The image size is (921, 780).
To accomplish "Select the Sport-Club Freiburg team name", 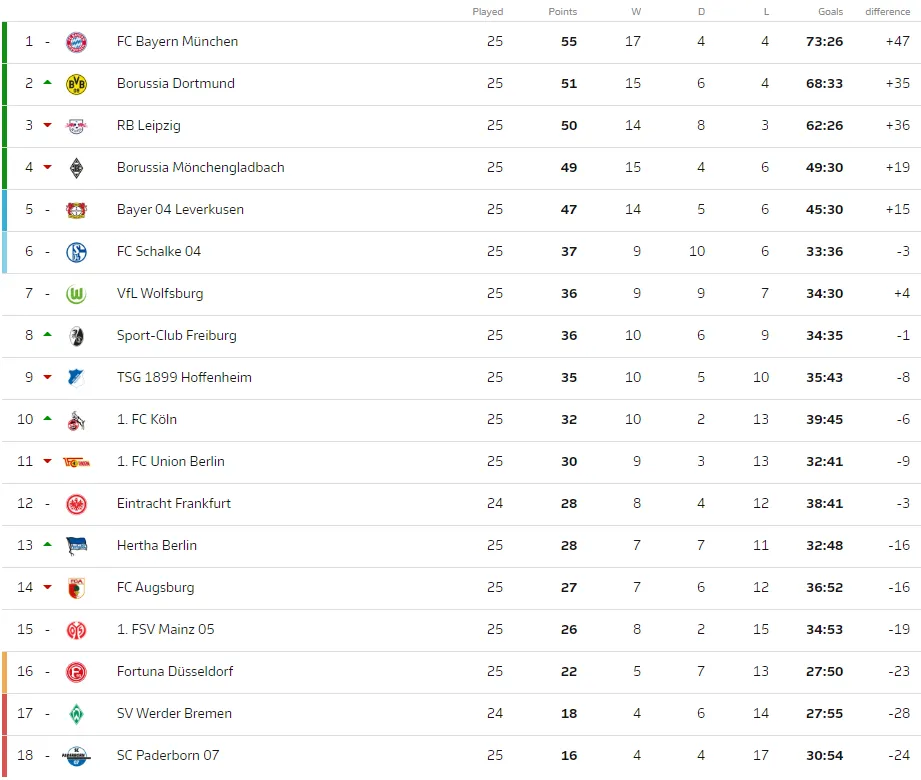I will pos(176,335).
